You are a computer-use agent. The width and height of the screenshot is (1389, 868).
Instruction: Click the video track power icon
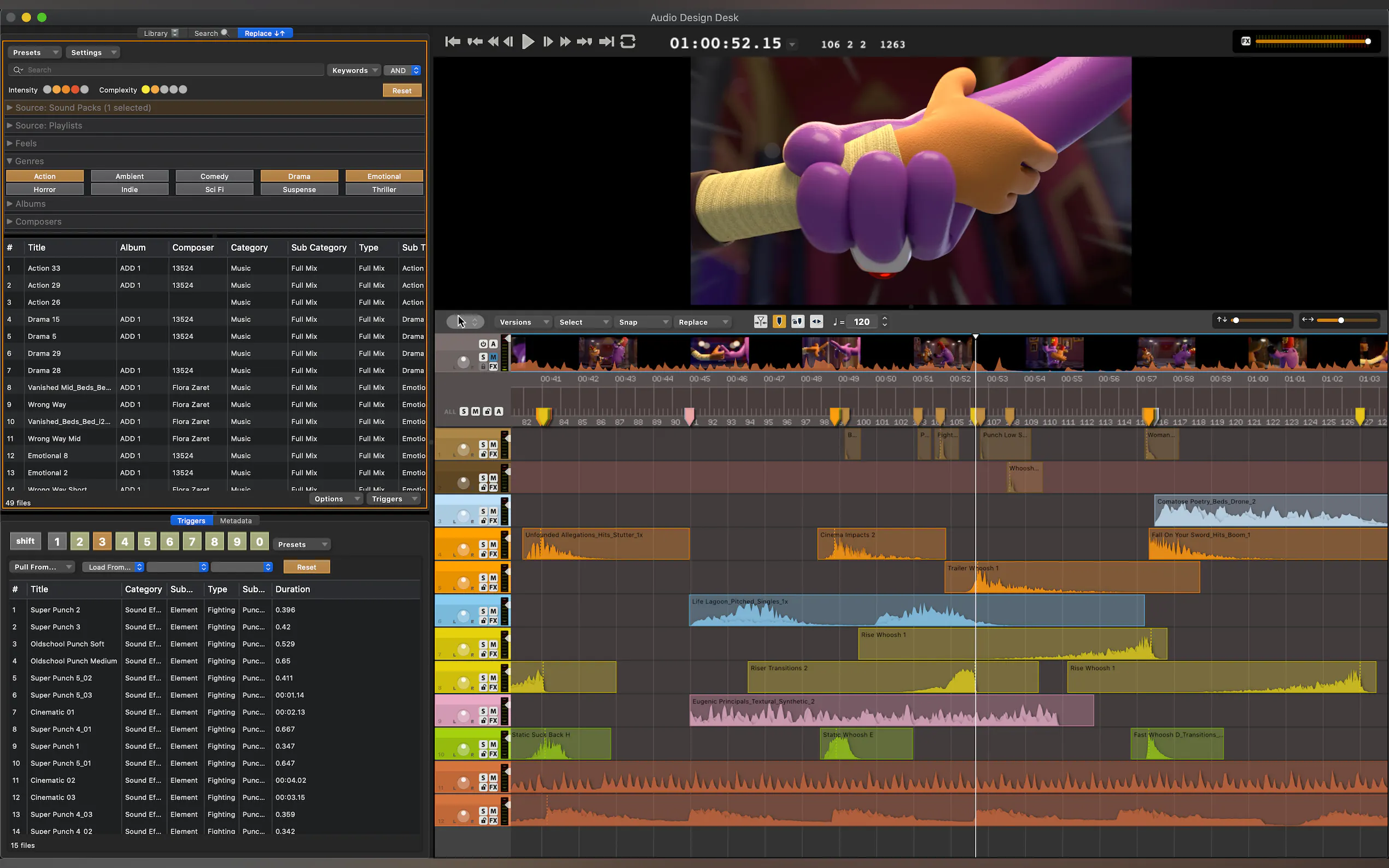pos(483,344)
